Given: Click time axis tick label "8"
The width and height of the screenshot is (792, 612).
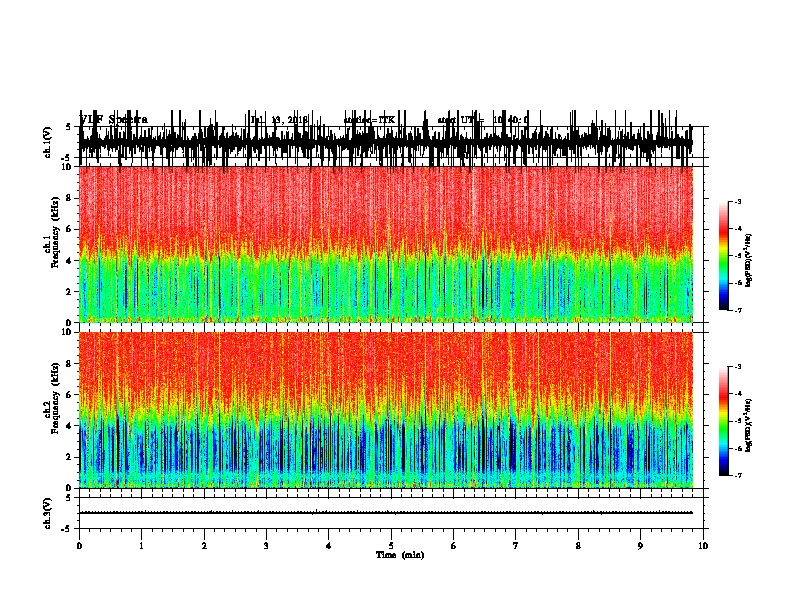Looking at the screenshot, I should coord(578,545).
